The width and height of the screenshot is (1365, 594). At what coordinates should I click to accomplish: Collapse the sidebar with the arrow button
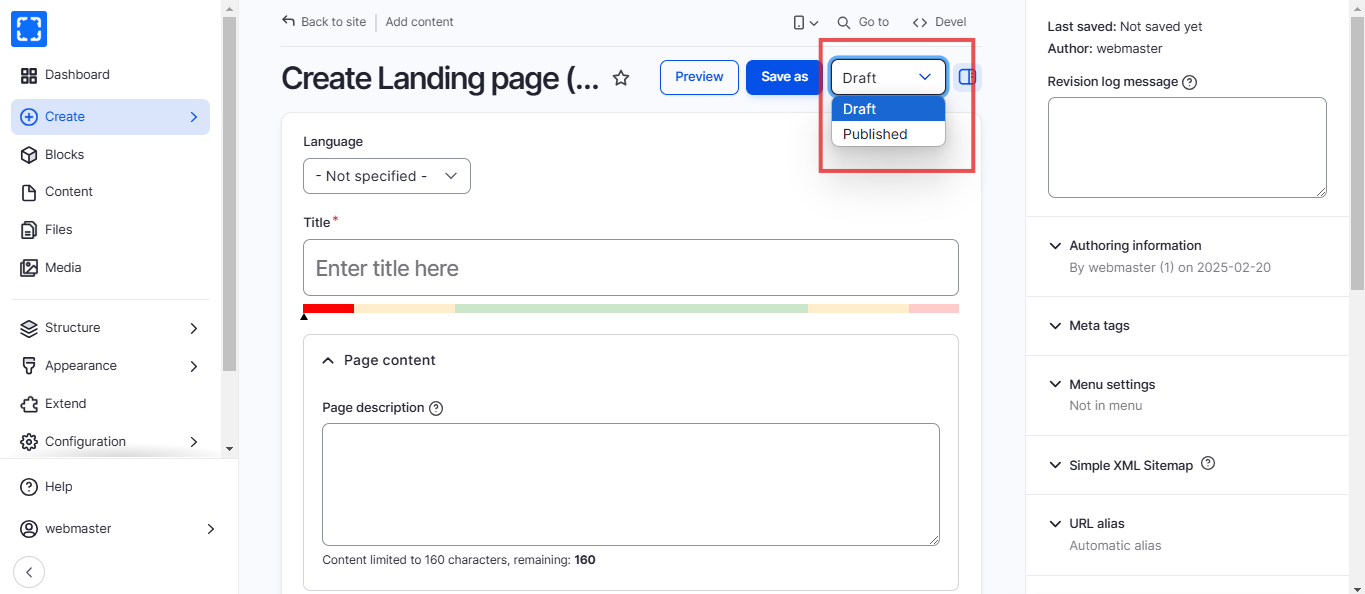(29, 572)
